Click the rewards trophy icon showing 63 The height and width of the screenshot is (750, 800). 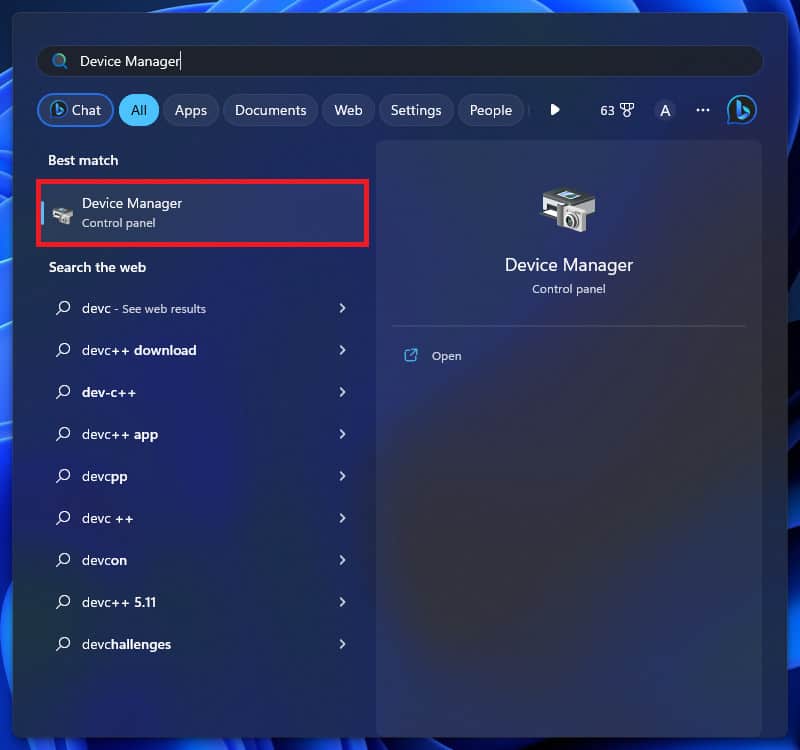coord(627,110)
